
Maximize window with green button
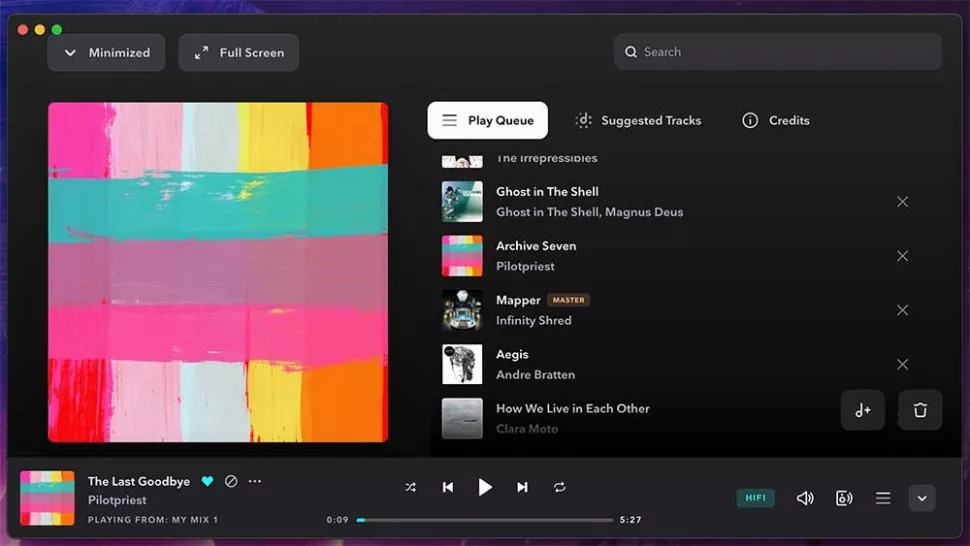(x=57, y=30)
